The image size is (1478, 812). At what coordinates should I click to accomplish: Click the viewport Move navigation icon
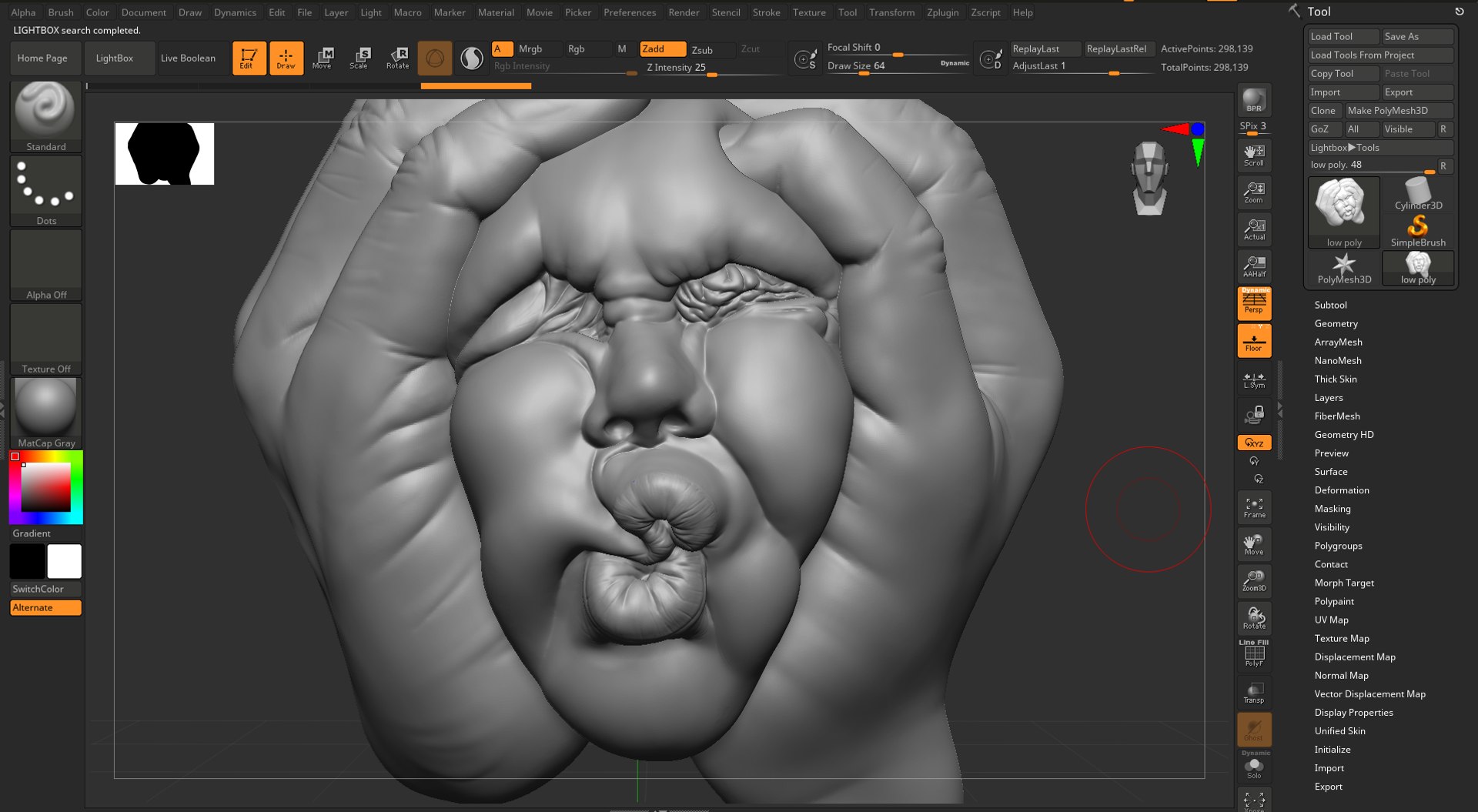pos(1254,544)
